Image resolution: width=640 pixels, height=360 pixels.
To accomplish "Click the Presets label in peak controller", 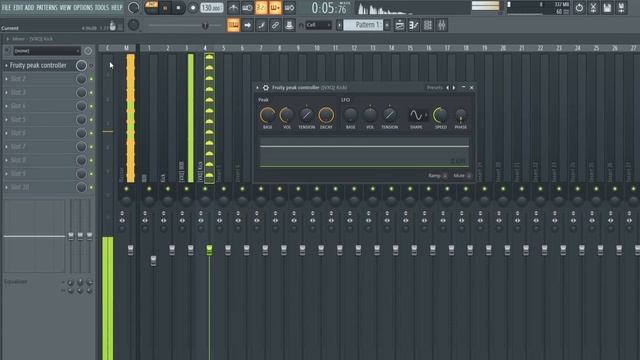I will (435, 87).
